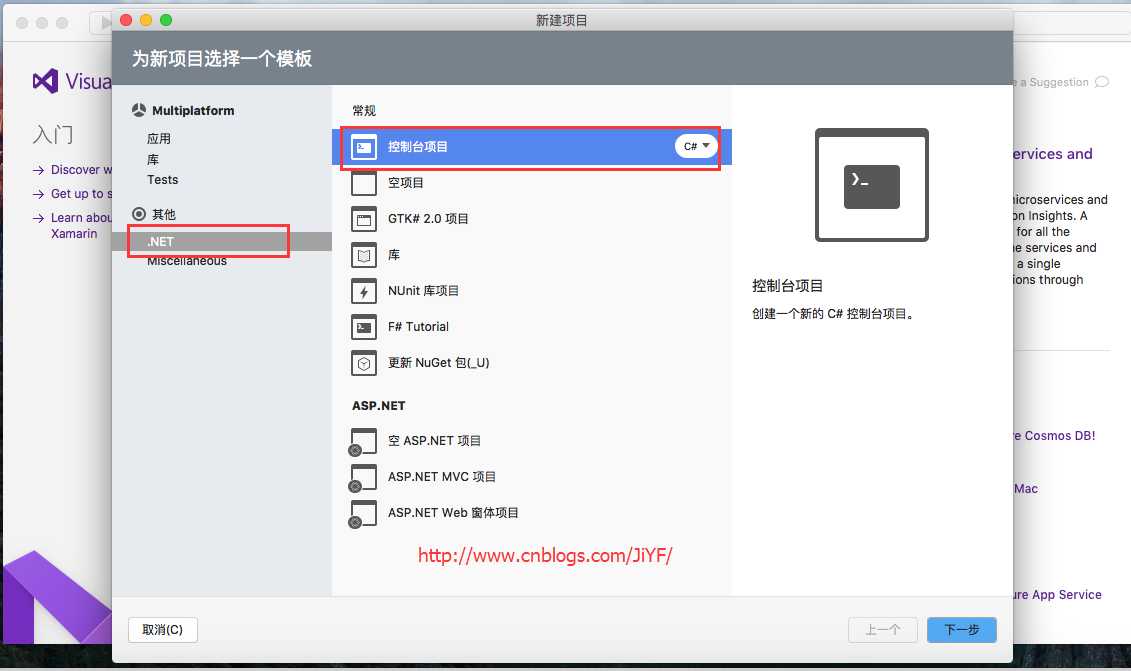Click the 下一步 next button
Screen dimensions: 1131x671
pos(961,630)
